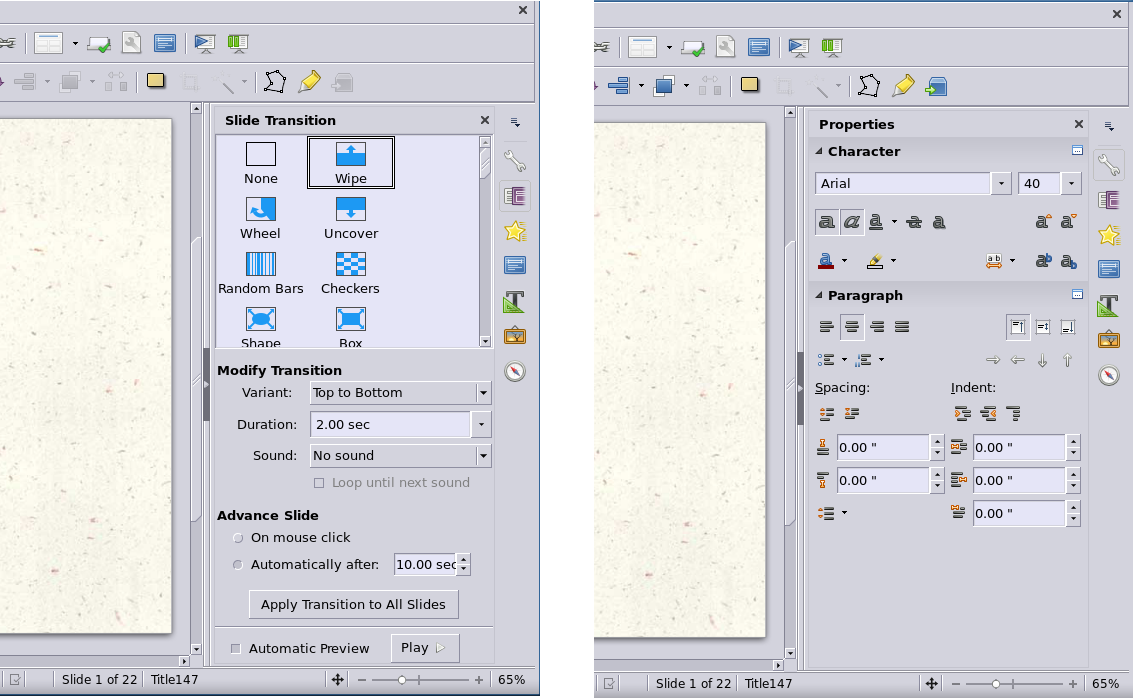Open Master Pages deck in left sidebar
This screenshot has height=698, width=1133.
[x=514, y=265]
